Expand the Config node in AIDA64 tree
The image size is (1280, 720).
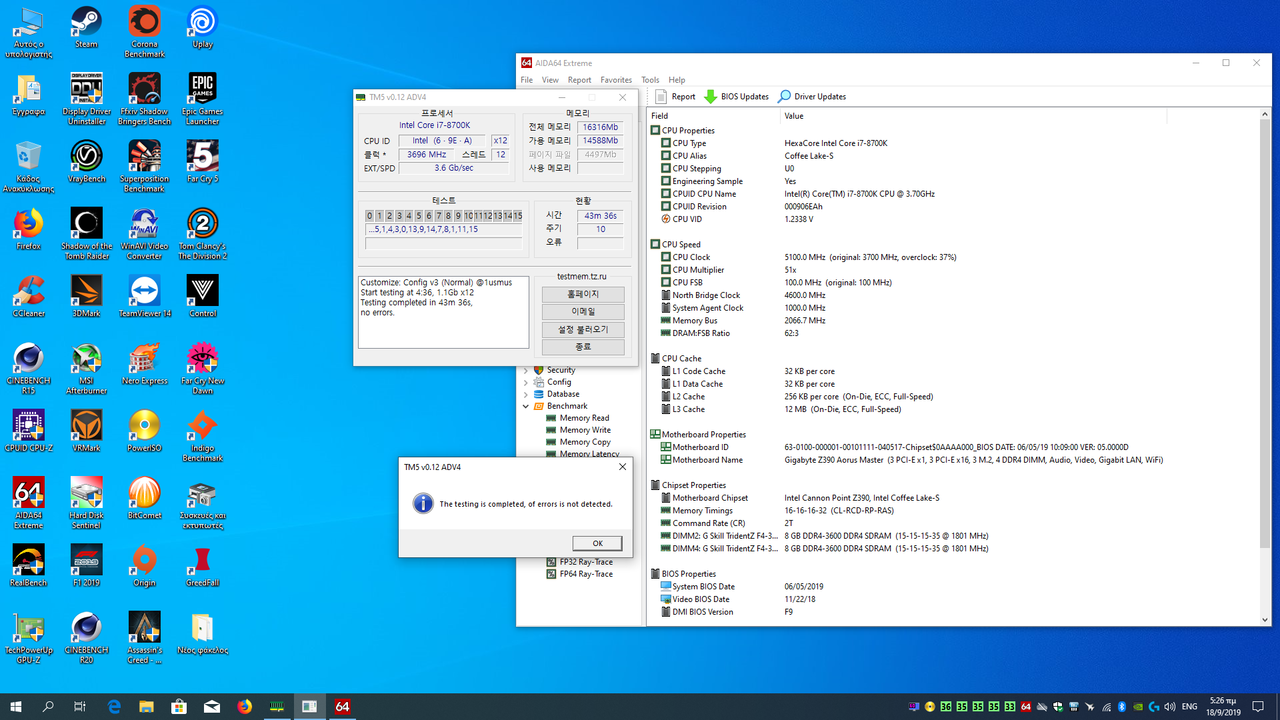coord(527,382)
